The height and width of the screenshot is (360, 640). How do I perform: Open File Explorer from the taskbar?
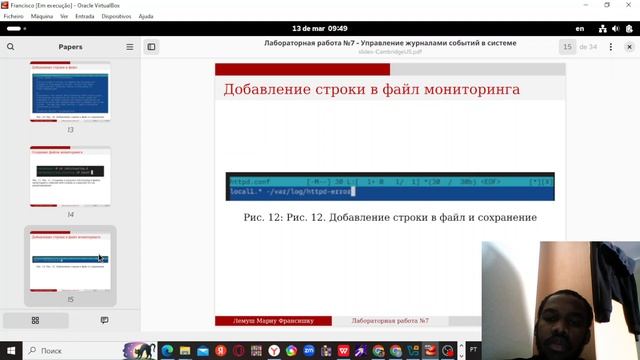(x=185, y=351)
